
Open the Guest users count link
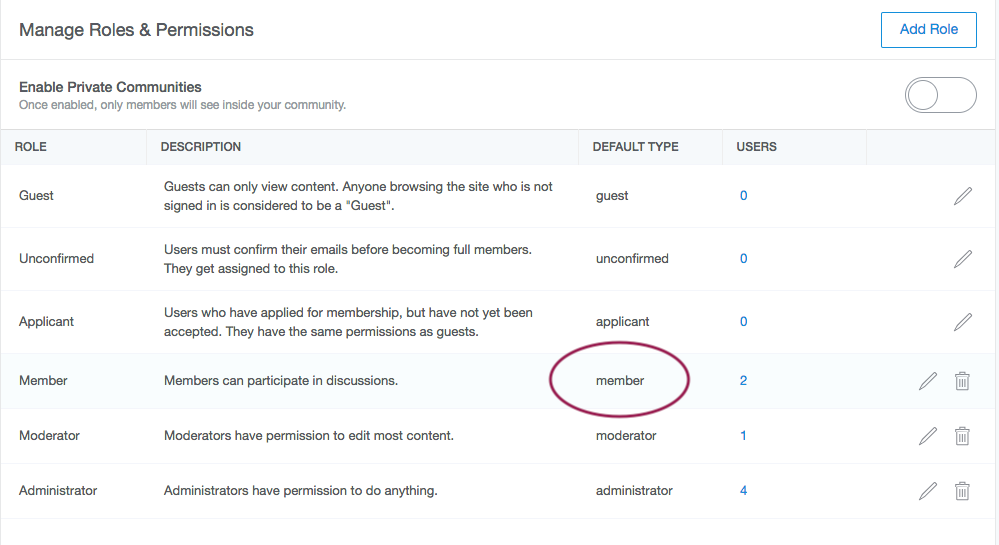[744, 196]
